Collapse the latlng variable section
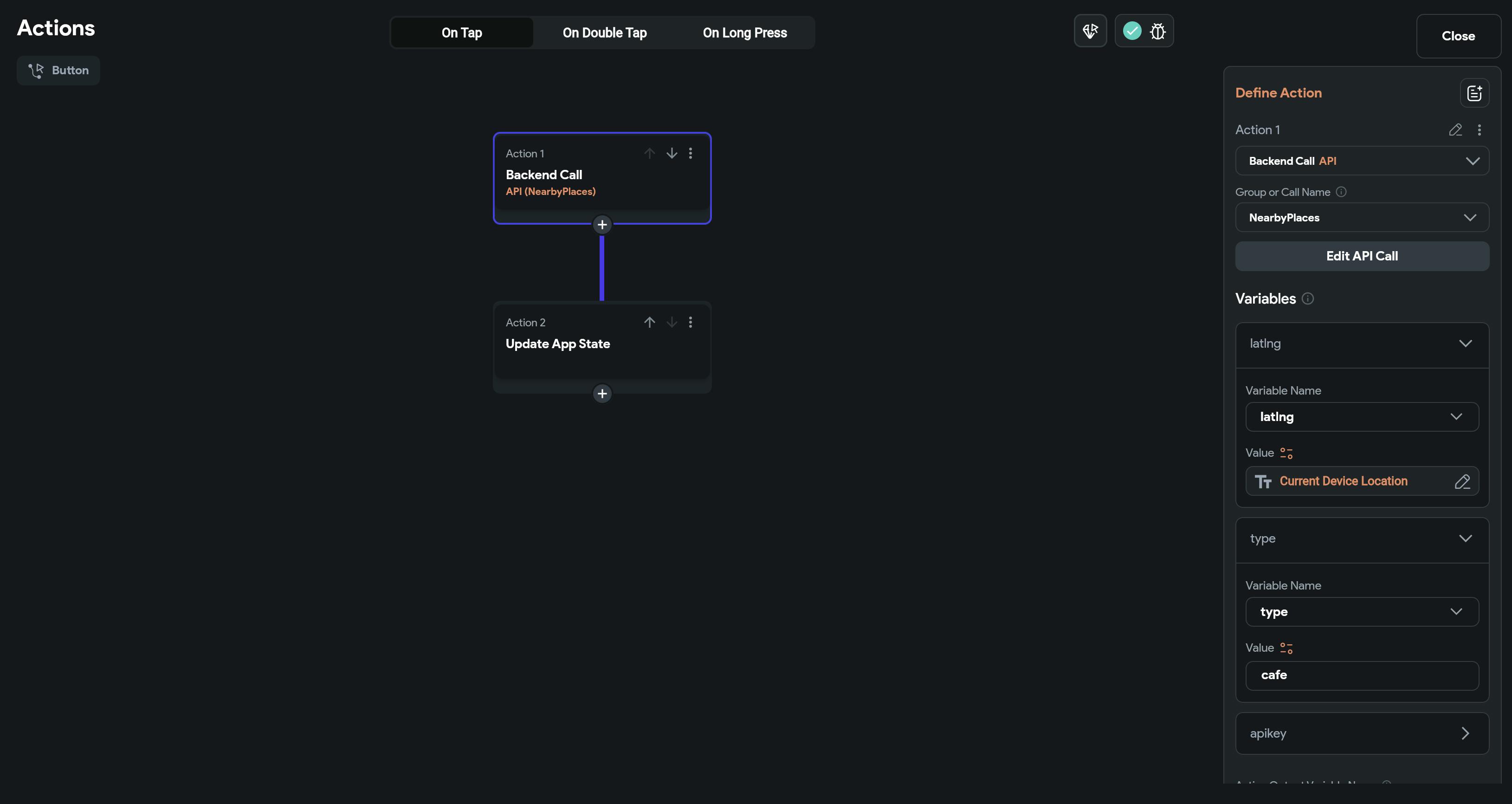 1465,344
